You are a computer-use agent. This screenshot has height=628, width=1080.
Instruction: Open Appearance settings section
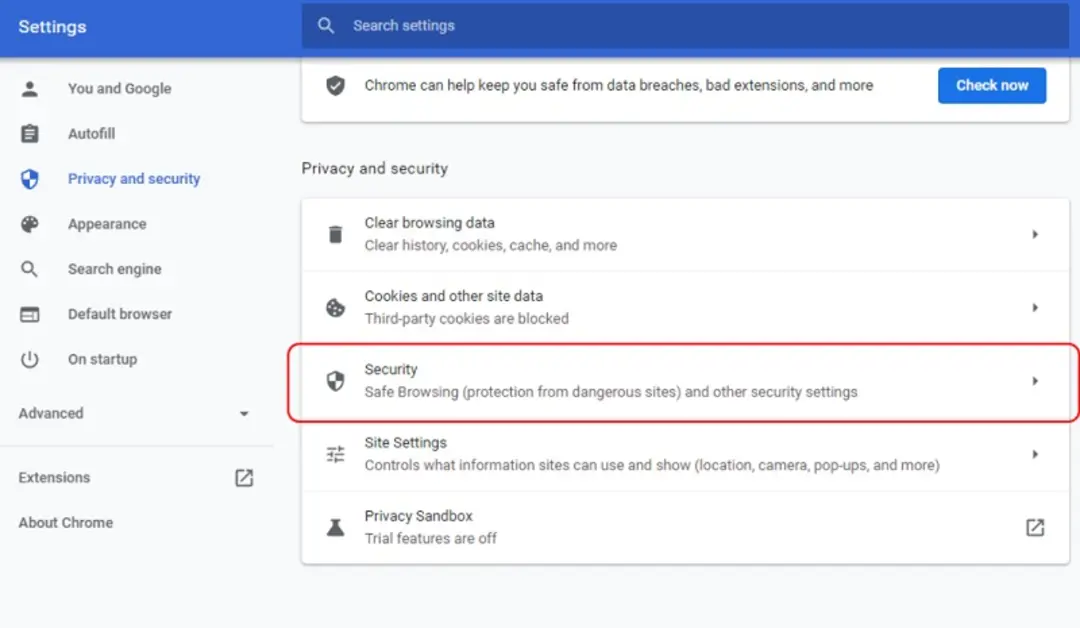[107, 224]
